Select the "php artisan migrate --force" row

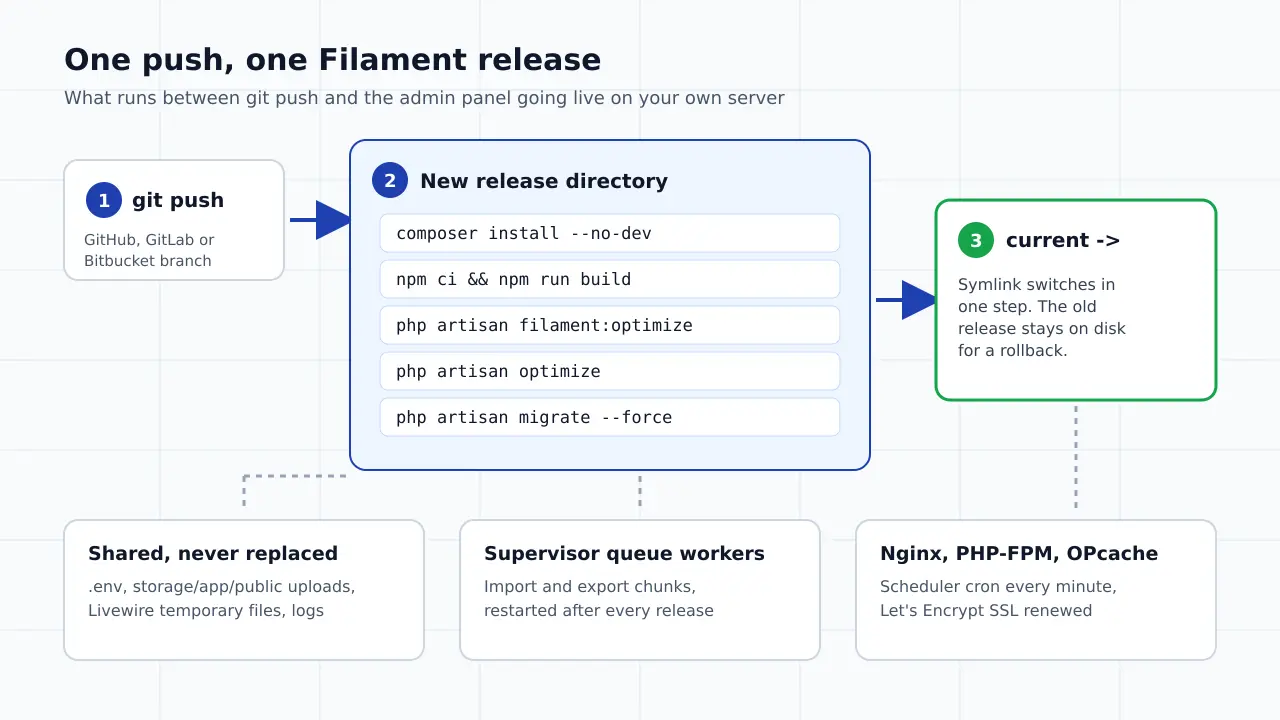click(610, 417)
